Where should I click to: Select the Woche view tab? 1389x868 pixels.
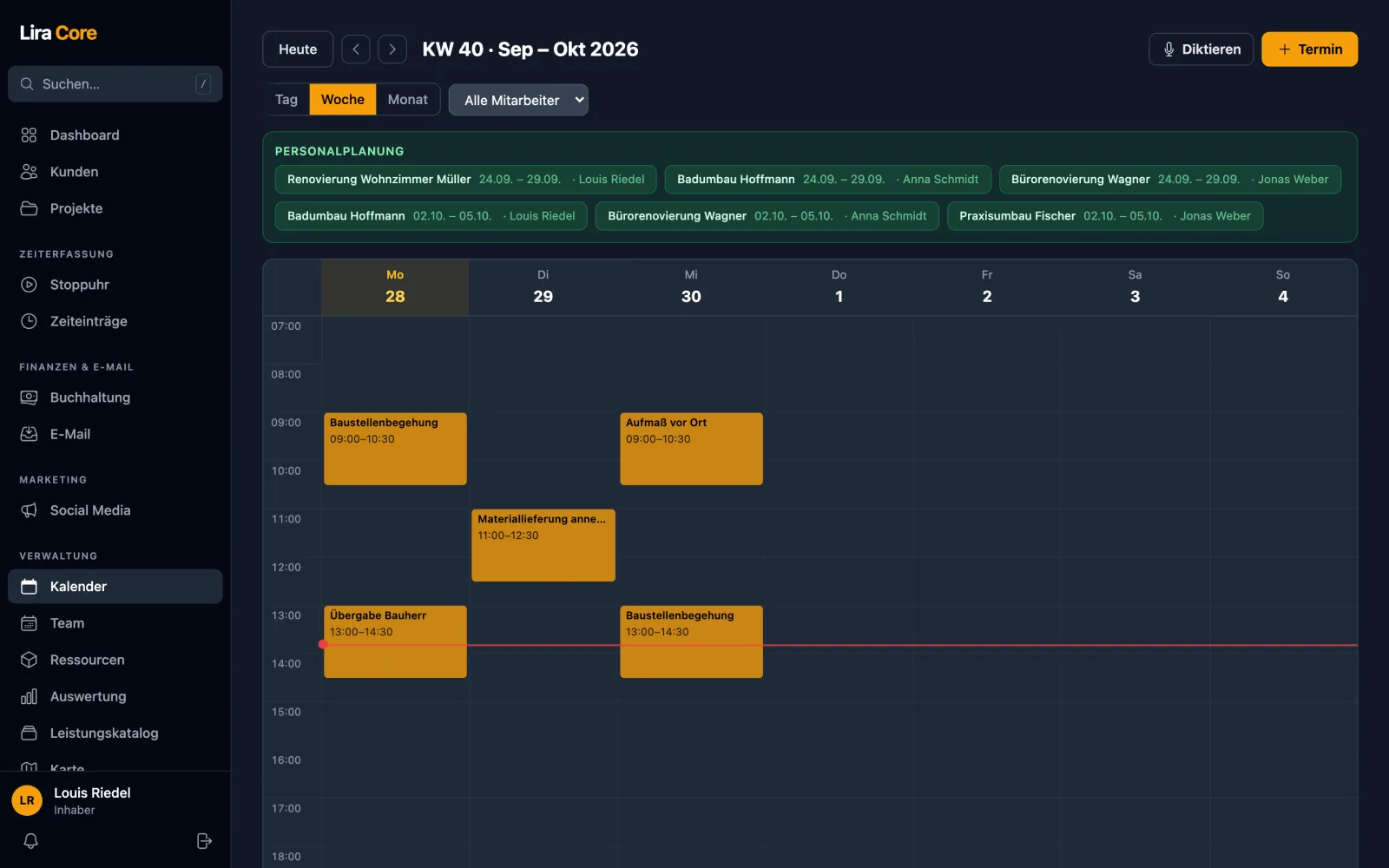(x=343, y=100)
